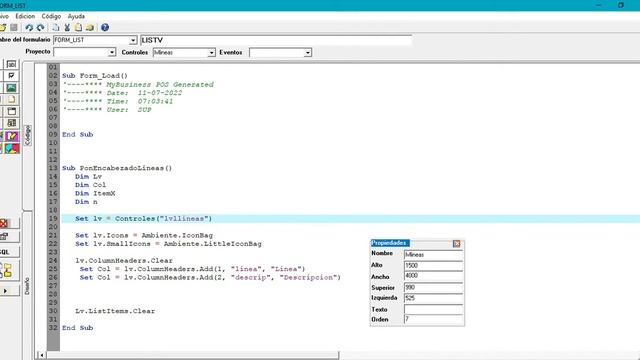Click the paste clipboard toolbar icon

(78, 27)
